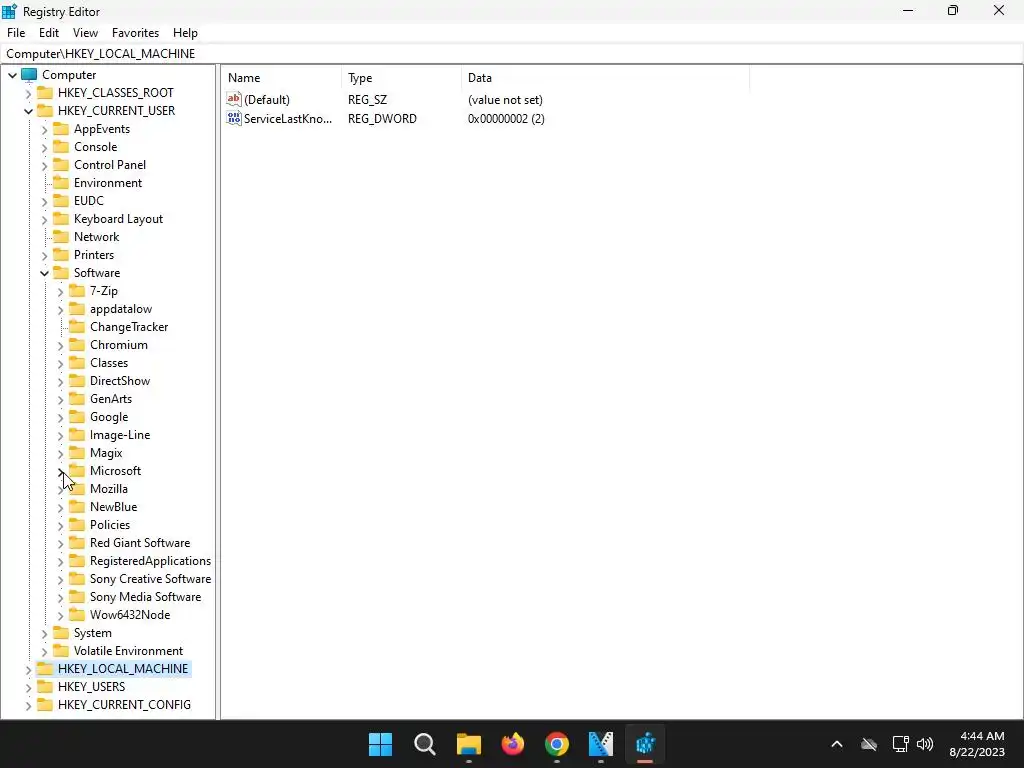
Task: Open the Movie Studio taskbar icon
Action: point(601,744)
